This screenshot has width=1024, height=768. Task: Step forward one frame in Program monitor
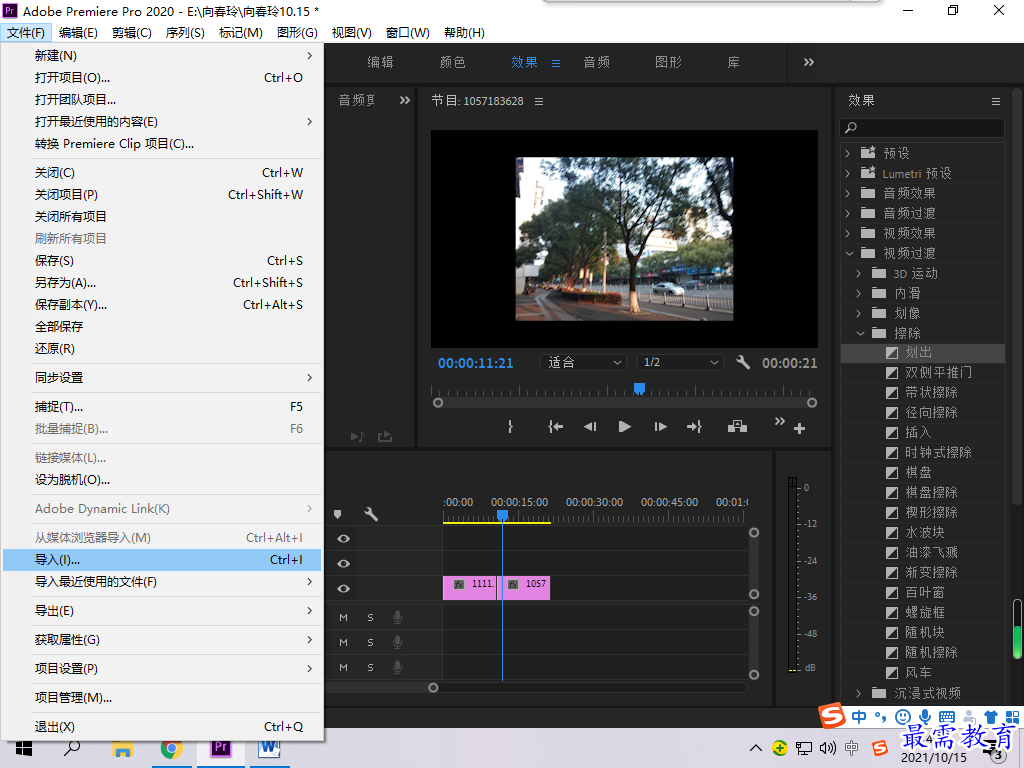(x=660, y=426)
